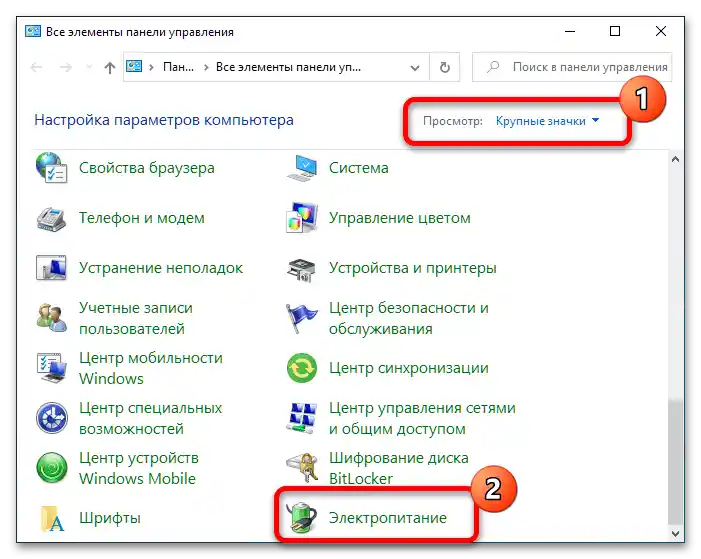Open Центр безопасности и обслуживания link
The width and height of the screenshot is (701, 559).
tap(409, 318)
